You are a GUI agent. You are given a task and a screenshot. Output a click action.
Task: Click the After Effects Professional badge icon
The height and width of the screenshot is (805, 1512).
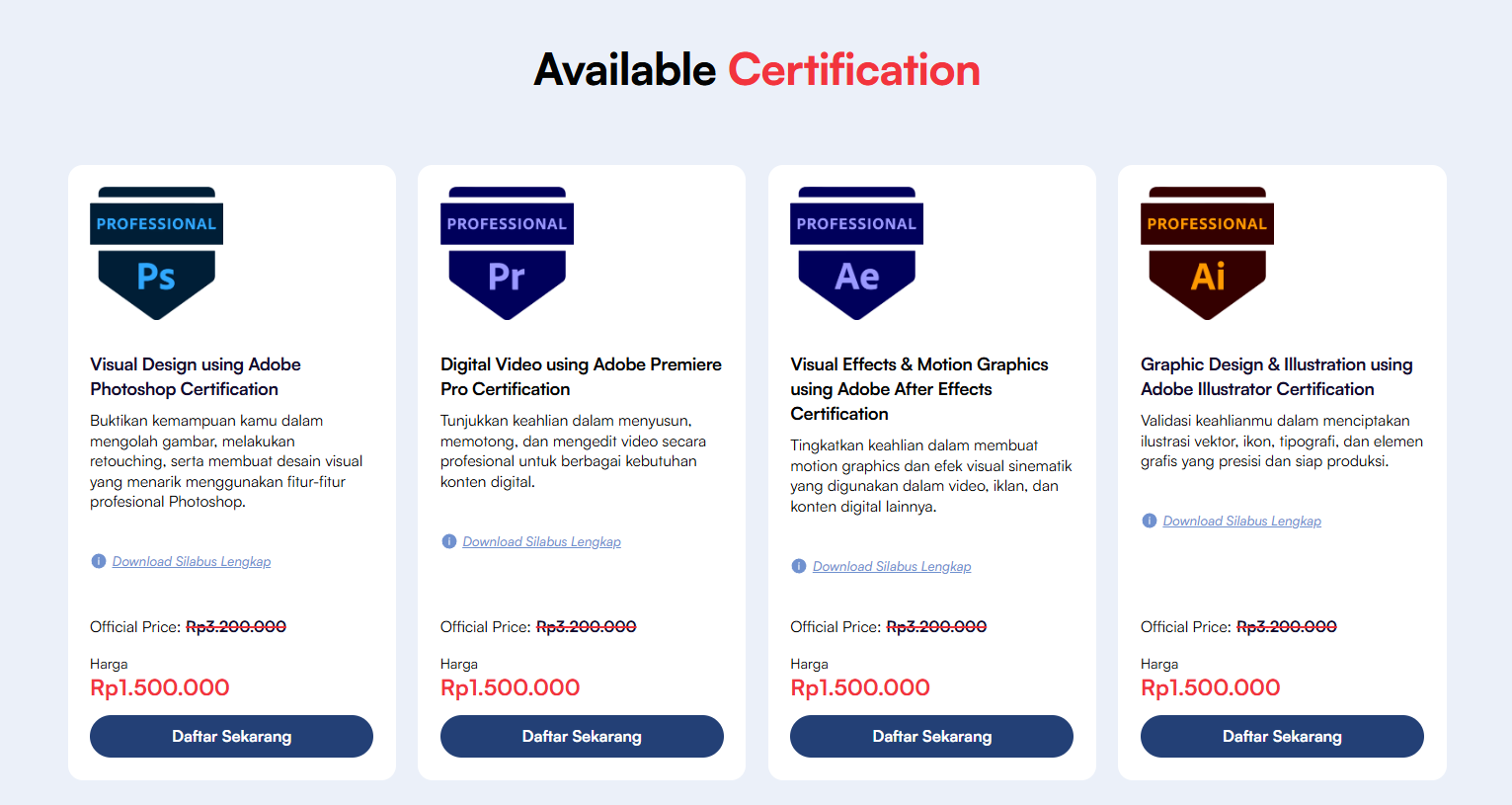coord(856,252)
